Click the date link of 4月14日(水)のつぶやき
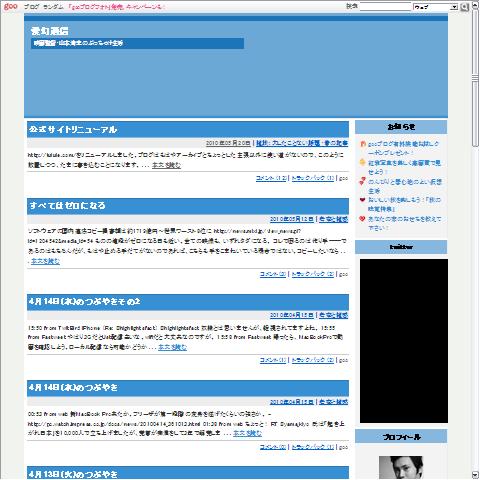Image resolution: width=480 pixels, height=480 pixels. (292, 402)
